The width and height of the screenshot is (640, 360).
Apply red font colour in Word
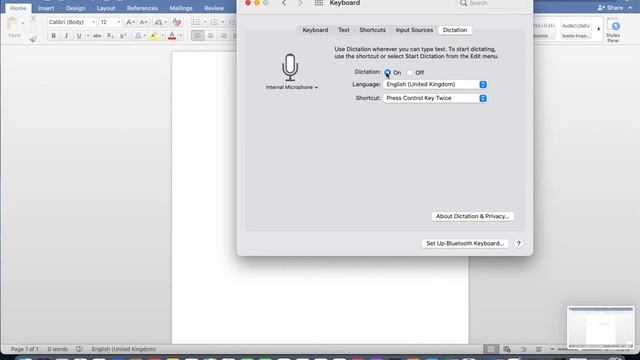(172, 36)
